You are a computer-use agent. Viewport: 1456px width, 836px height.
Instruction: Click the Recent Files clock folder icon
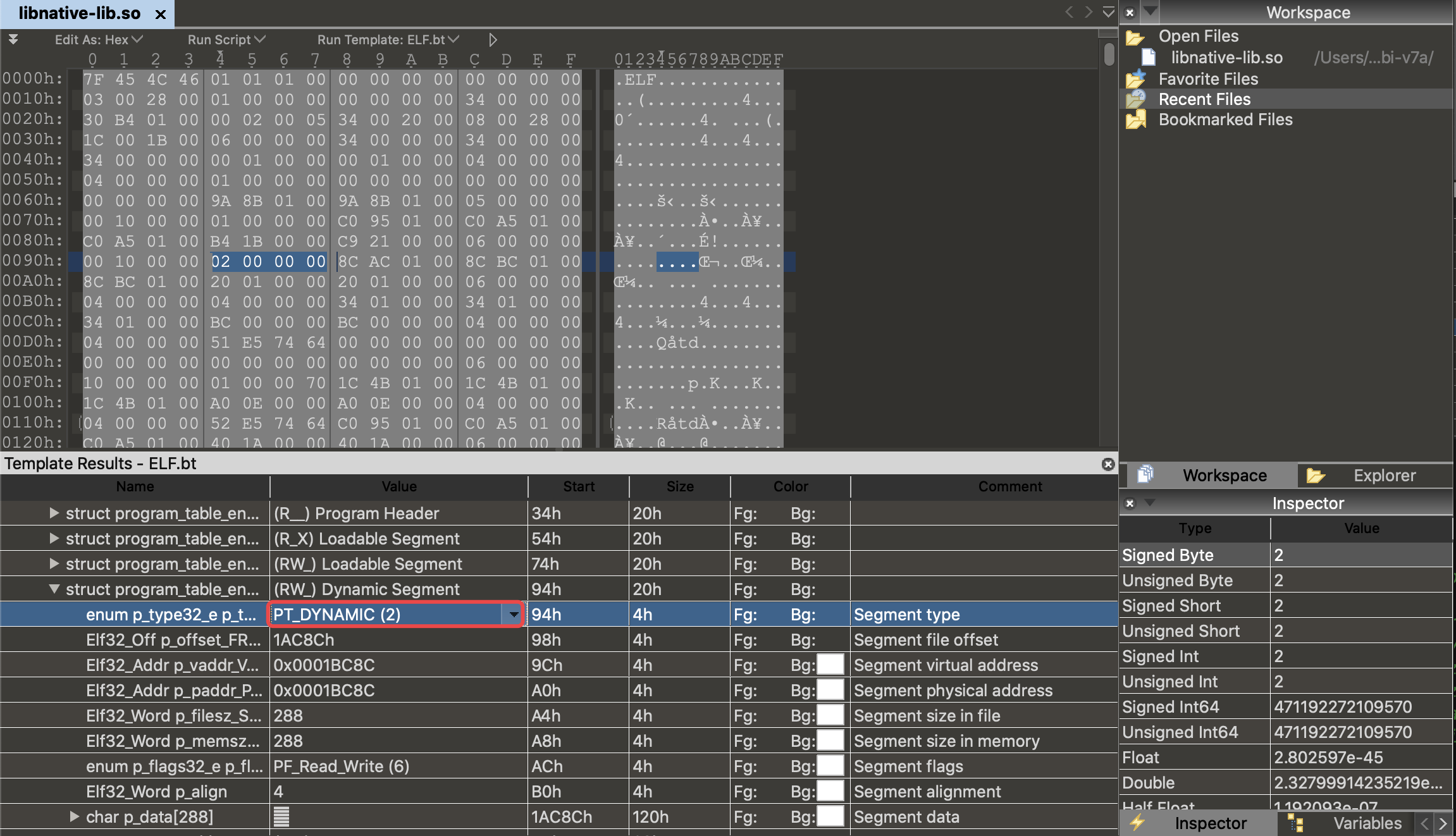click(1135, 99)
